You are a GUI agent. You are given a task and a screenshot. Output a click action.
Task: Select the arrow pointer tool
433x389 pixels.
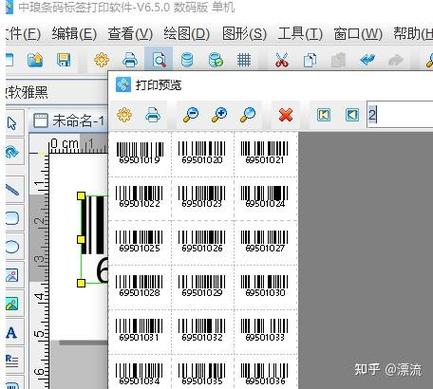tap(12, 123)
